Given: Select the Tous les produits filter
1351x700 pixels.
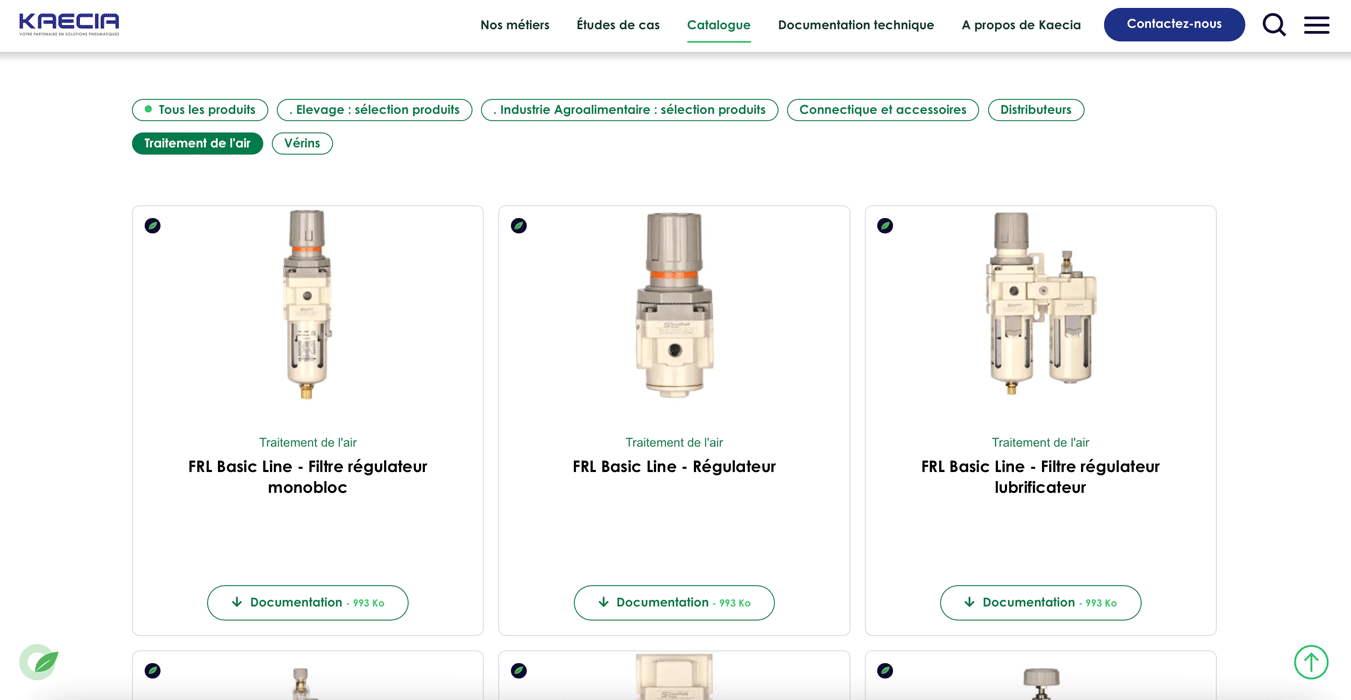Looking at the screenshot, I should (x=200, y=110).
